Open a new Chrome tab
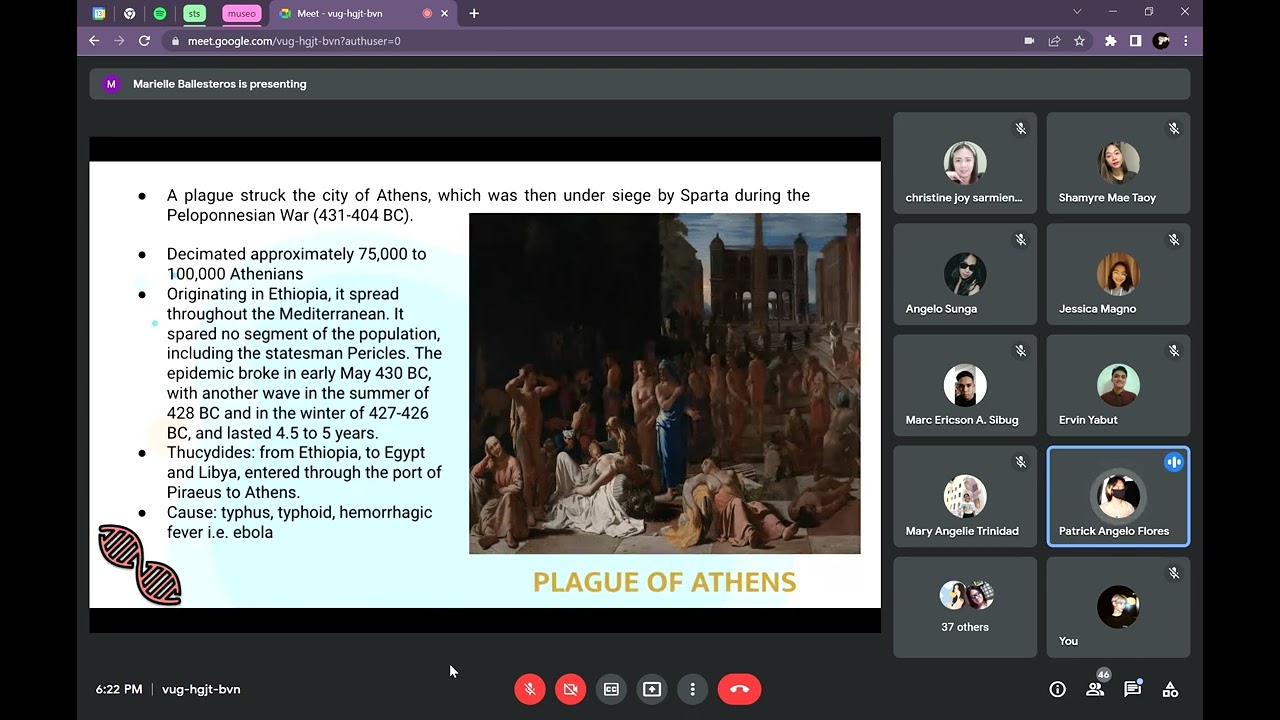The image size is (1280, 720). pyautogui.click(x=474, y=14)
